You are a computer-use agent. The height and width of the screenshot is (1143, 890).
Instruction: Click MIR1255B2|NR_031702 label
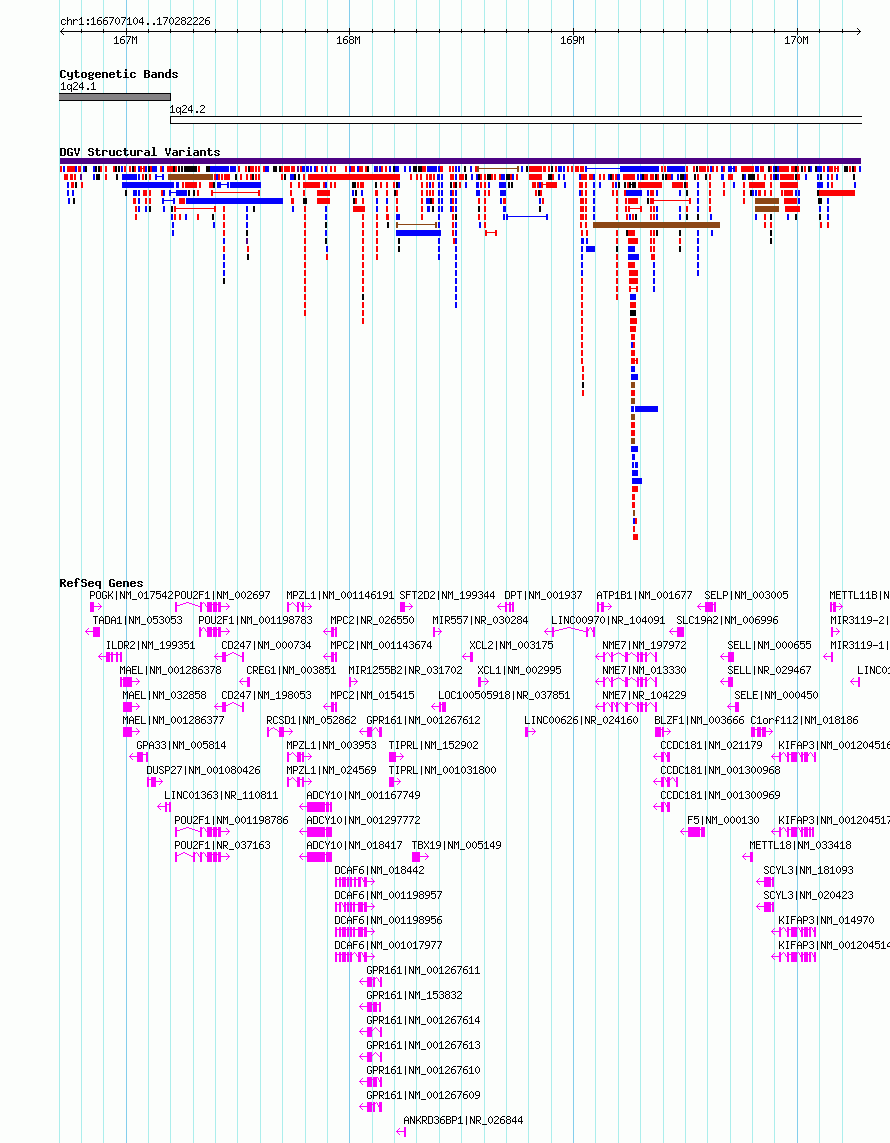[x=405, y=670]
